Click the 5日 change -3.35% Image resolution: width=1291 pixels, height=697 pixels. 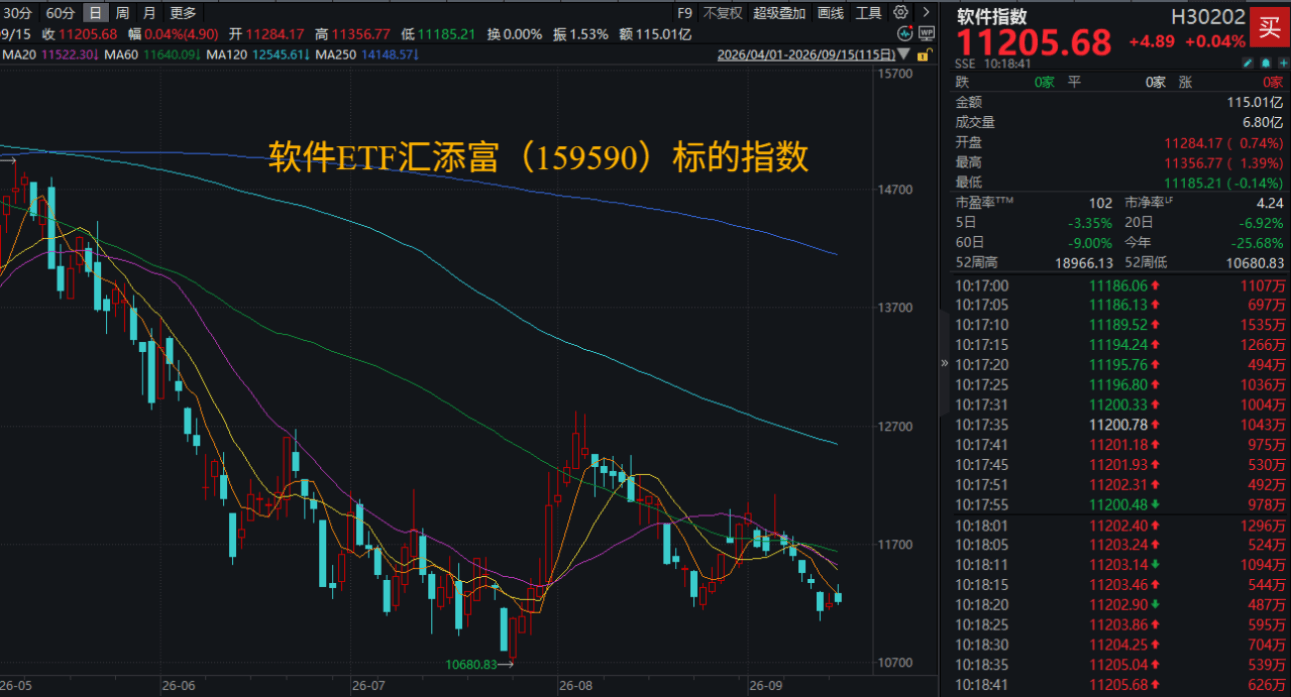[x=1090, y=222]
